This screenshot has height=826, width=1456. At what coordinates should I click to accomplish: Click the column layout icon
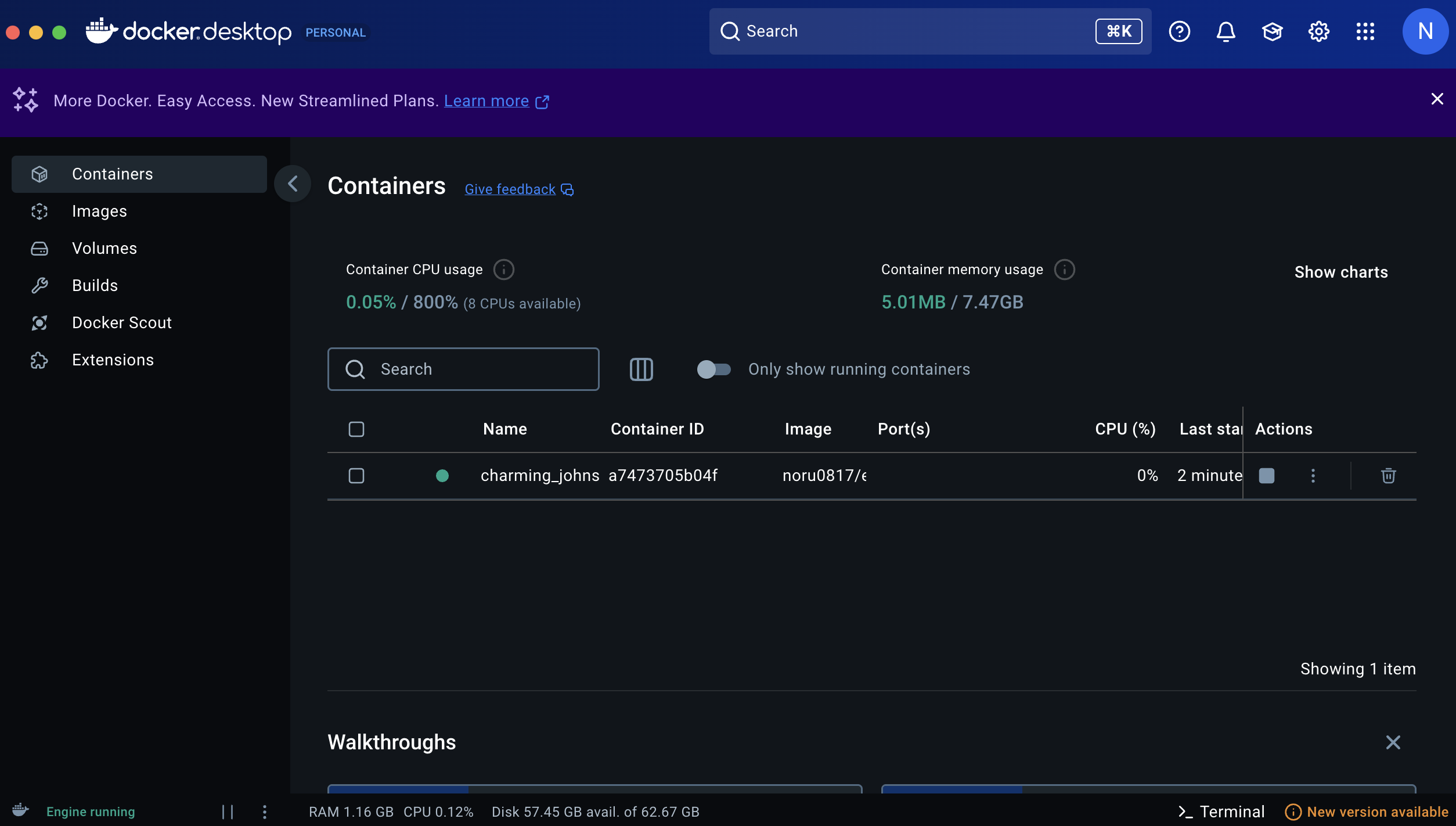(x=641, y=369)
